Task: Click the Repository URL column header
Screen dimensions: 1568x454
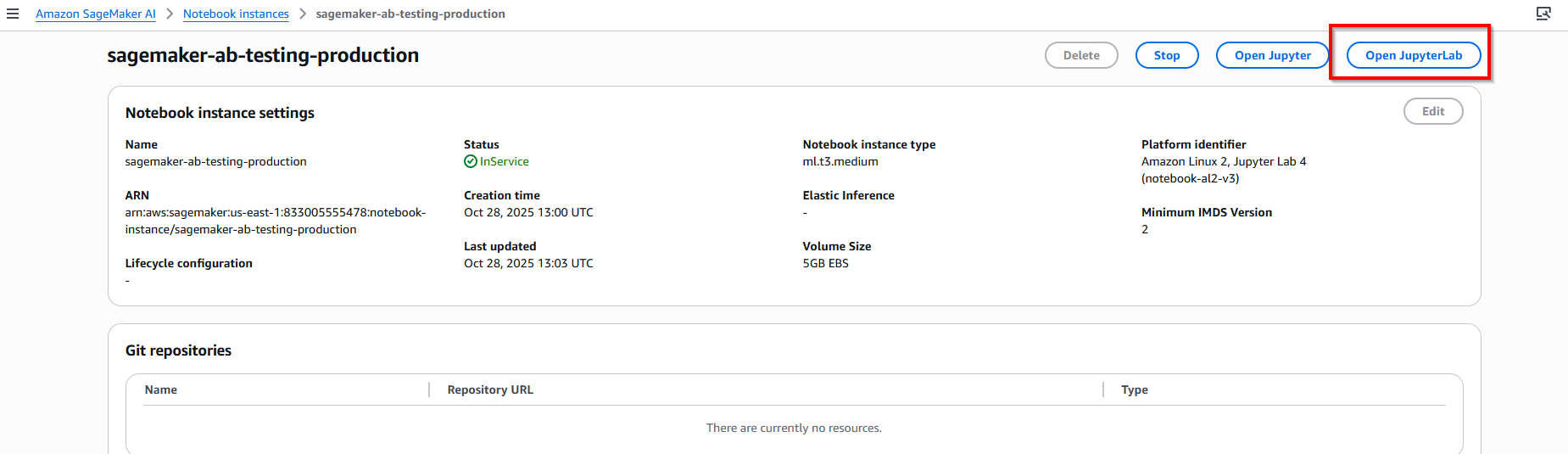Action: 490,390
